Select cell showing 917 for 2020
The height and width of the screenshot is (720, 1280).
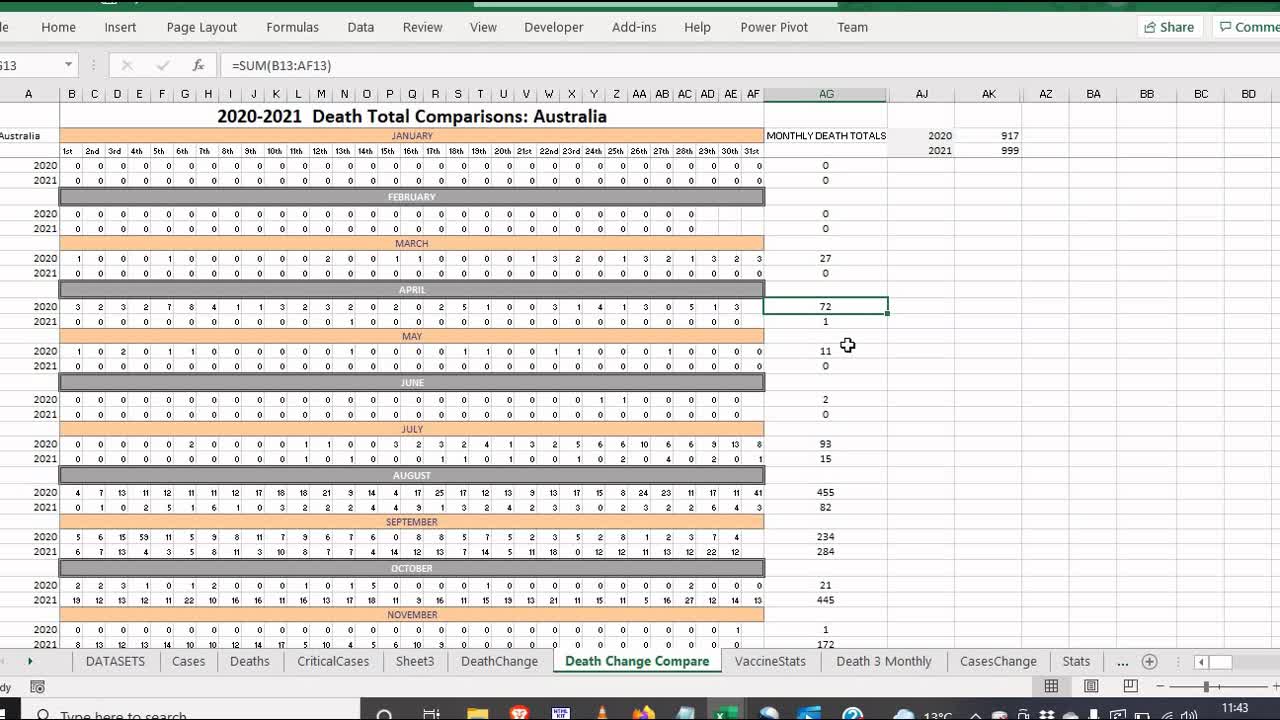pyautogui.click(x=988, y=135)
